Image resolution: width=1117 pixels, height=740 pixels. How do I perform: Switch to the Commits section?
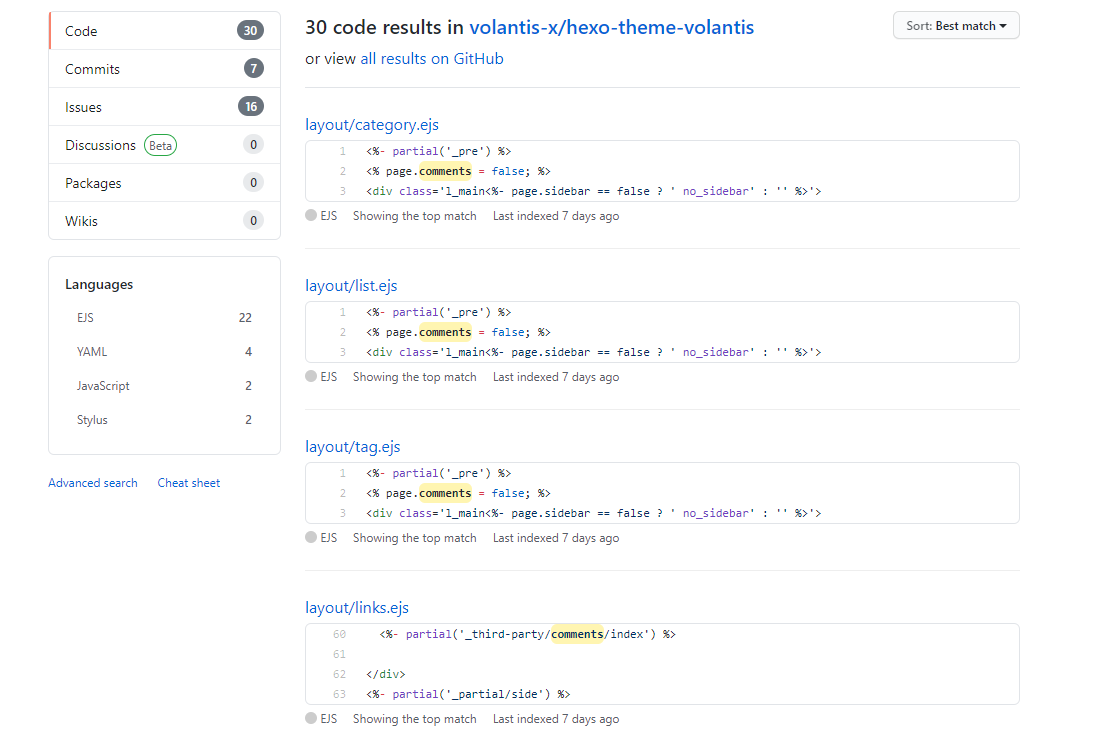tap(92, 68)
